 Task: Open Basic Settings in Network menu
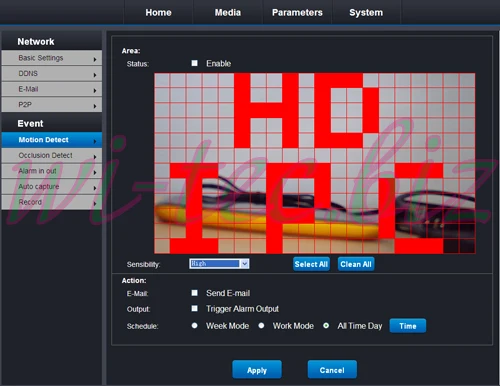[x=52, y=58]
